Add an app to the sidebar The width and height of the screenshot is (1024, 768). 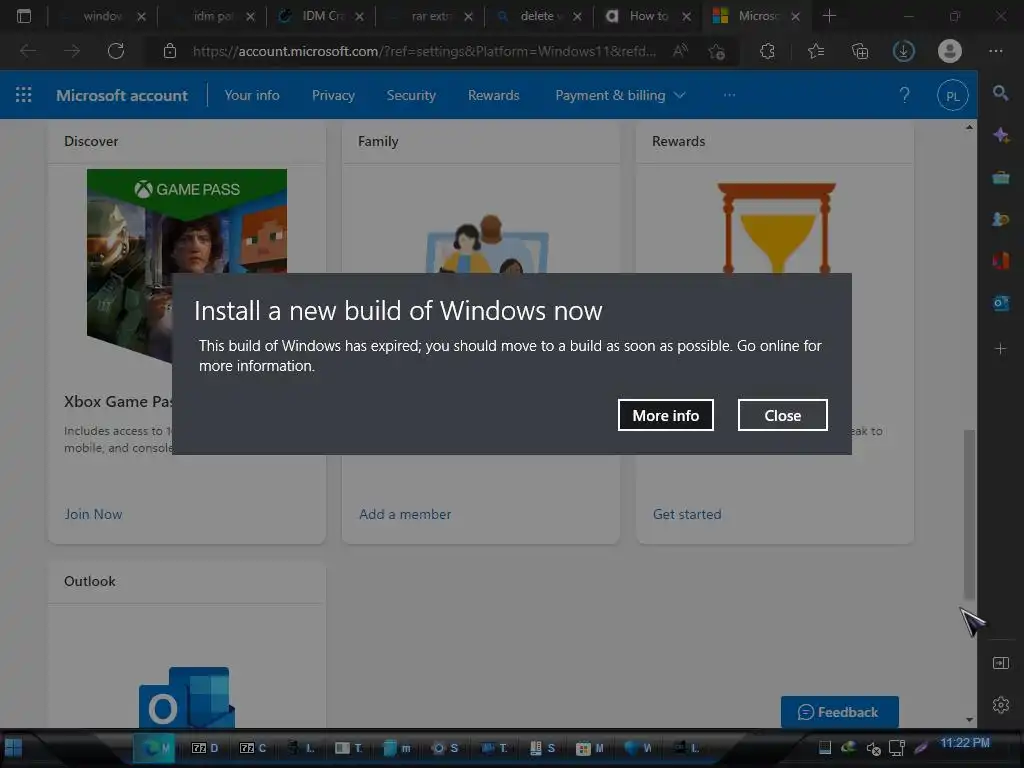[x=1000, y=349]
